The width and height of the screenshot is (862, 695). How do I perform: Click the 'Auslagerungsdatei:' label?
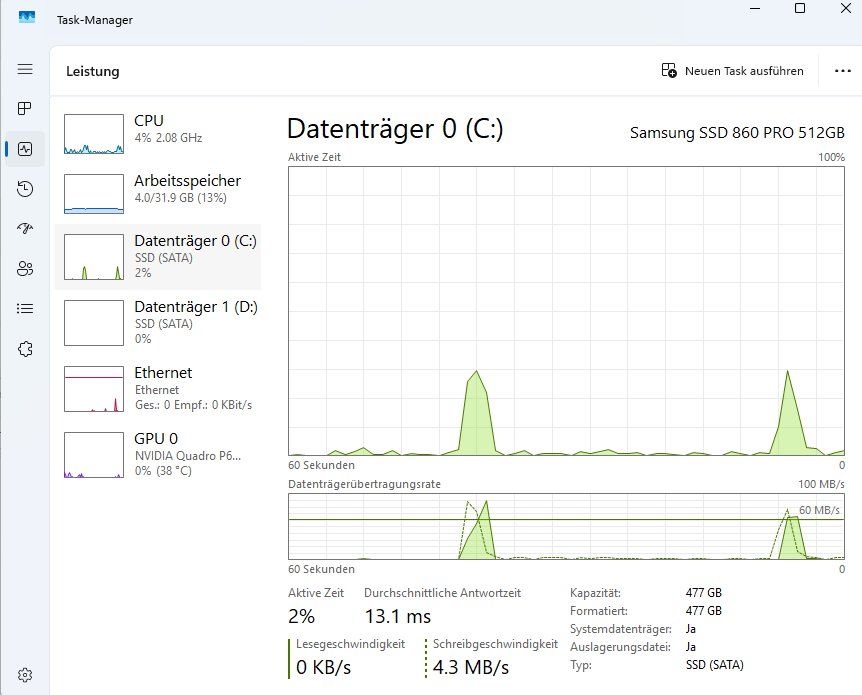(620, 647)
